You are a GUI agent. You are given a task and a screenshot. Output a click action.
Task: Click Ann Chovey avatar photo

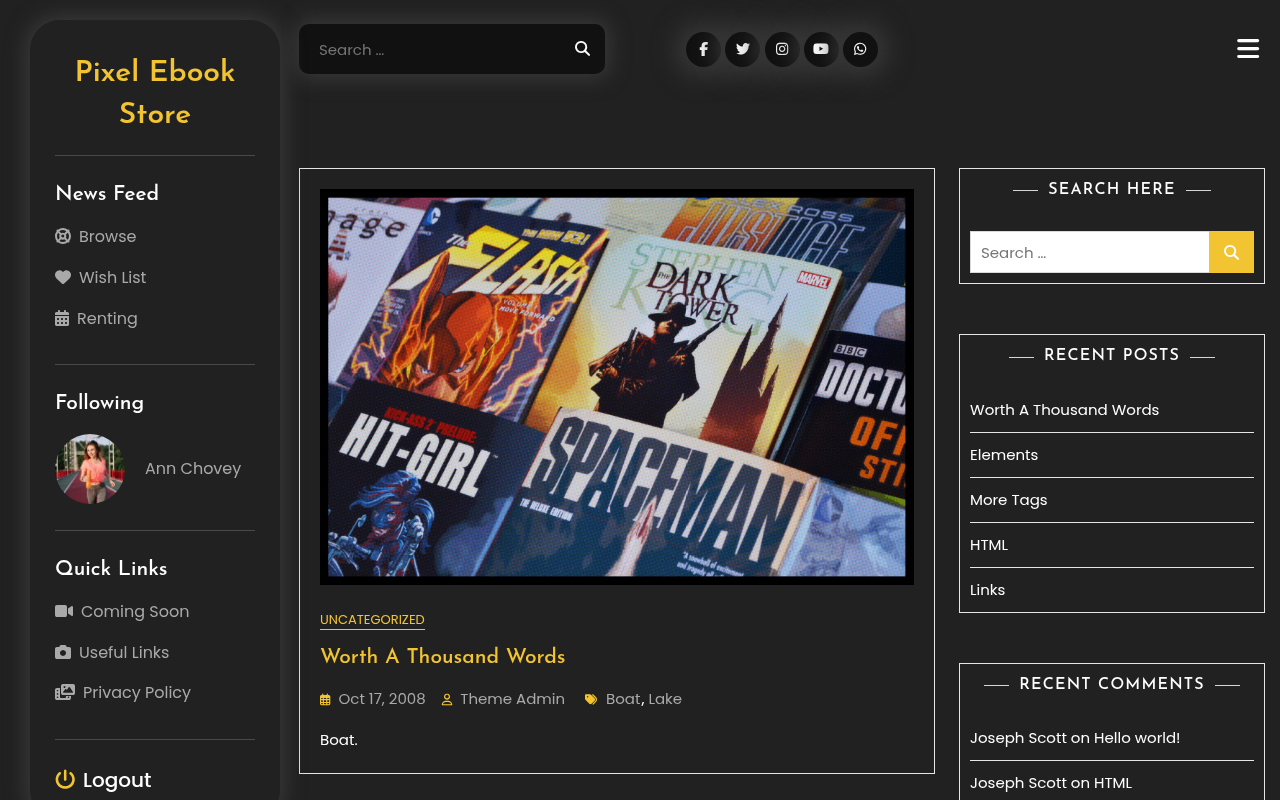click(x=90, y=468)
